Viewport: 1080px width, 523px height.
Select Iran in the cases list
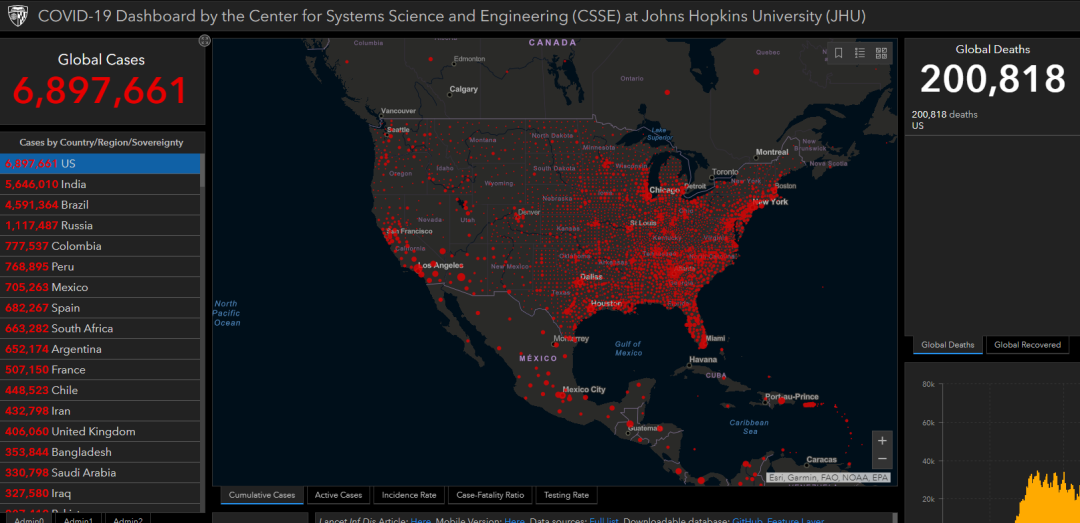100,411
